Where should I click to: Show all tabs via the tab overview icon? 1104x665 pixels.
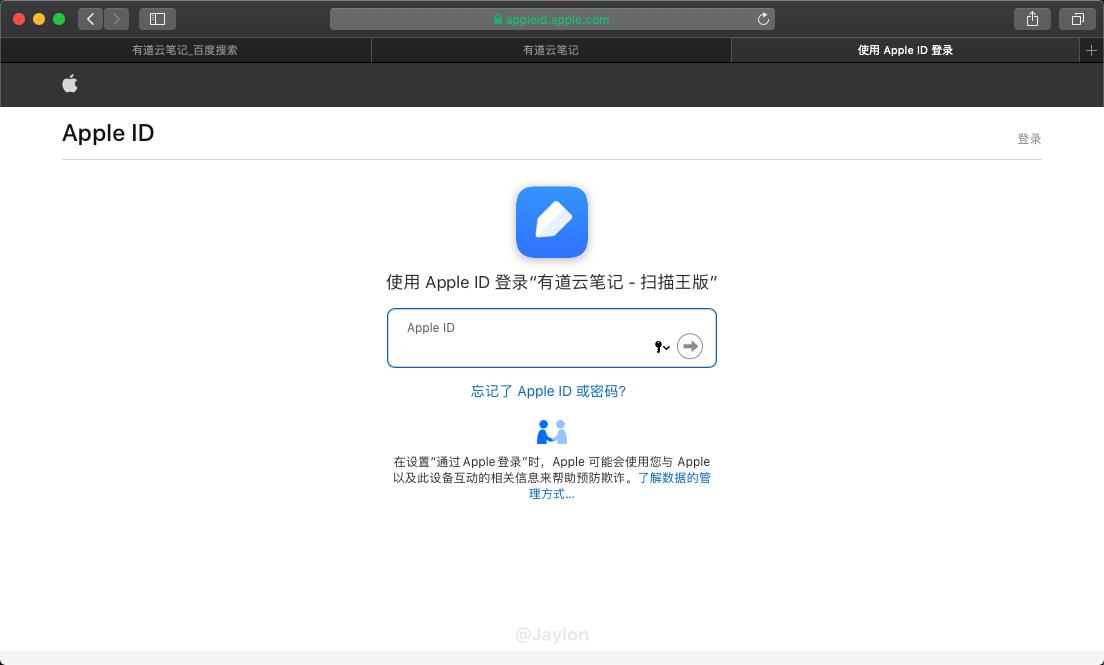pyautogui.click(x=1077, y=18)
